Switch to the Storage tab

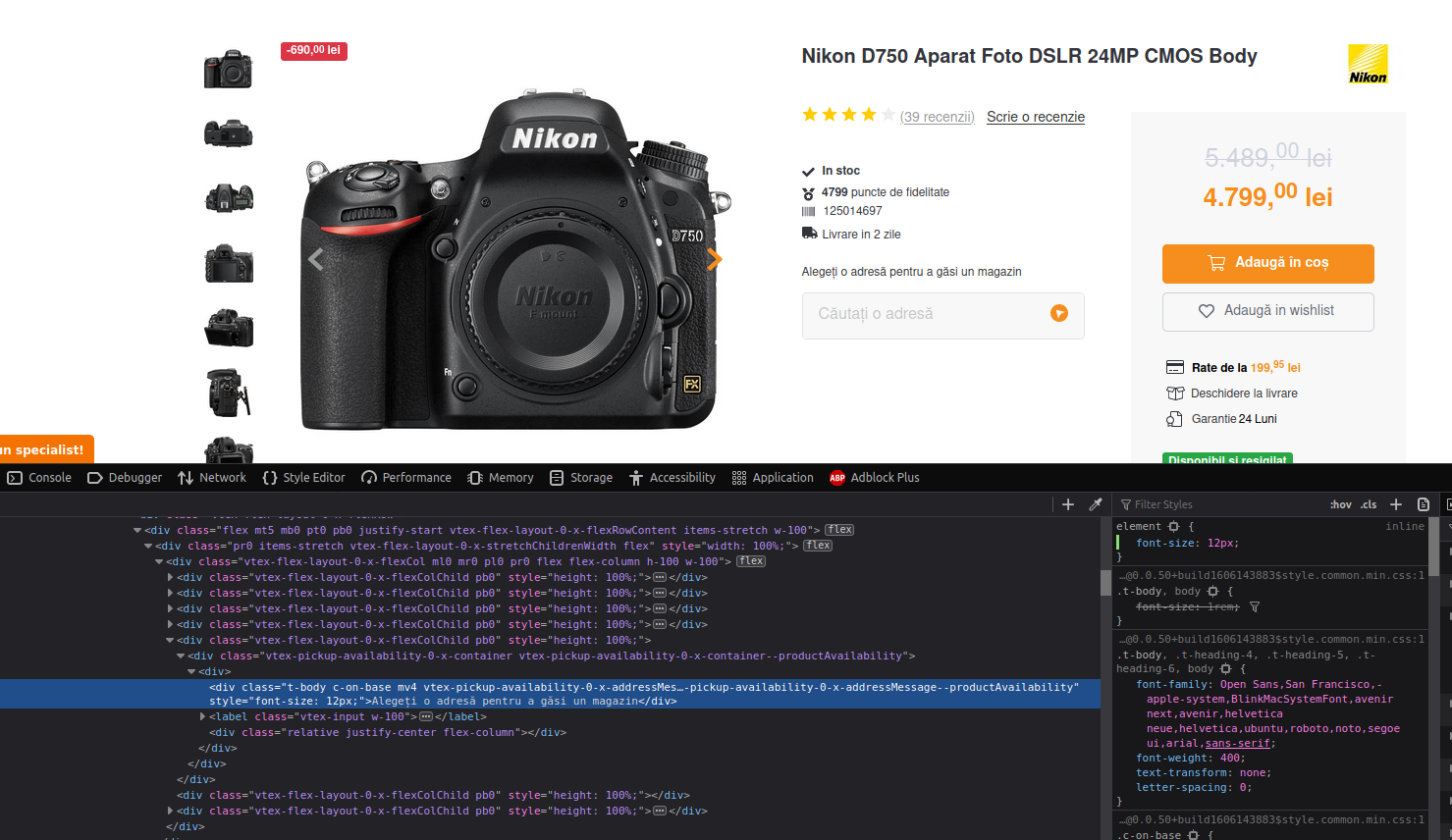point(581,478)
